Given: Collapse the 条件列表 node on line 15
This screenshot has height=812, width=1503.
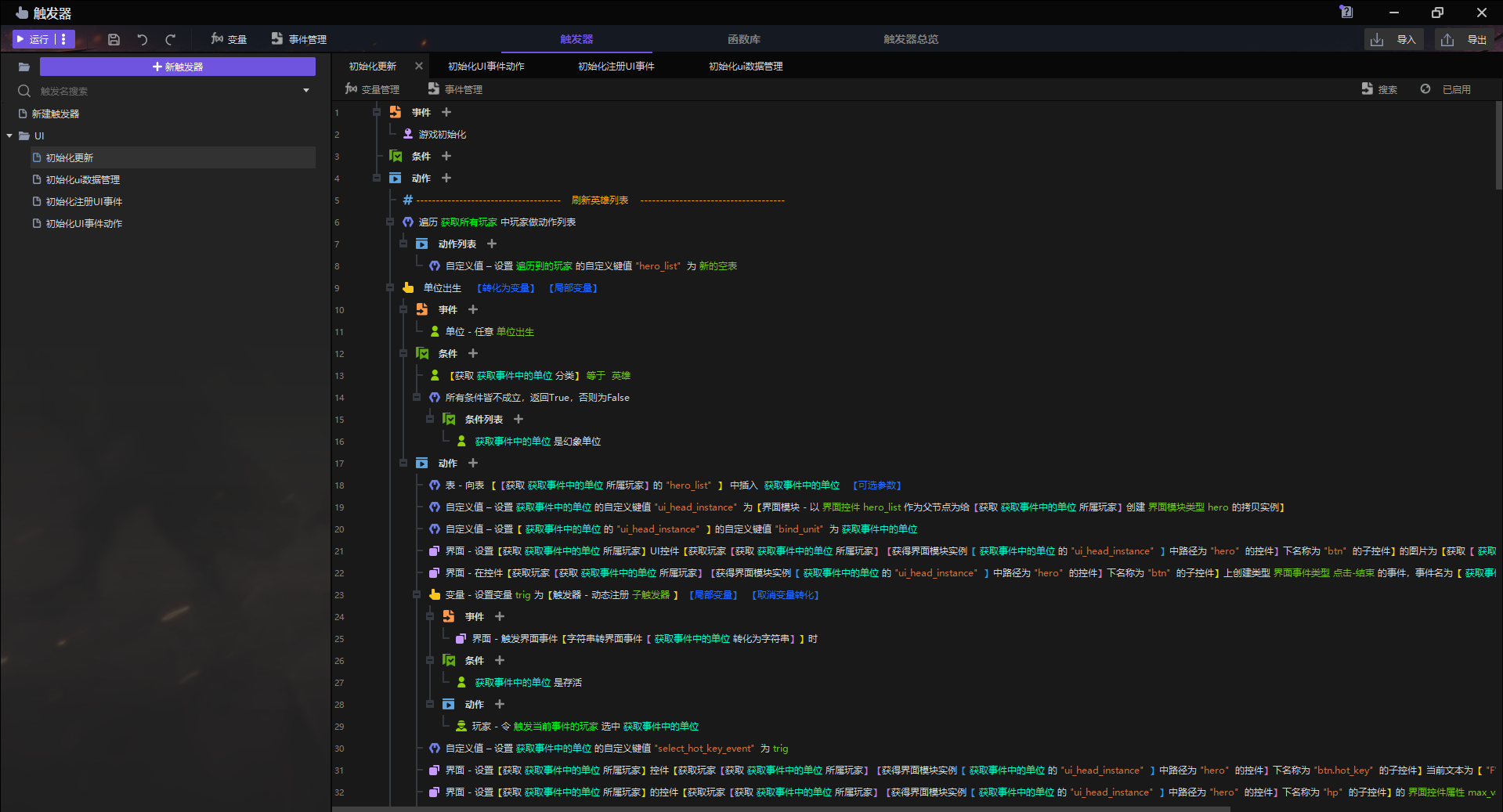Looking at the screenshot, I should pyautogui.click(x=430, y=419).
